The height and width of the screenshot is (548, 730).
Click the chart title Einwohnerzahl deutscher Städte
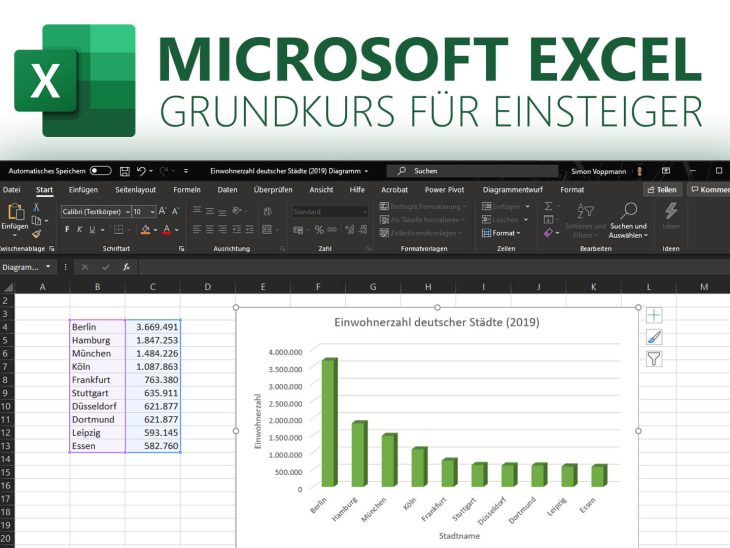(437, 322)
